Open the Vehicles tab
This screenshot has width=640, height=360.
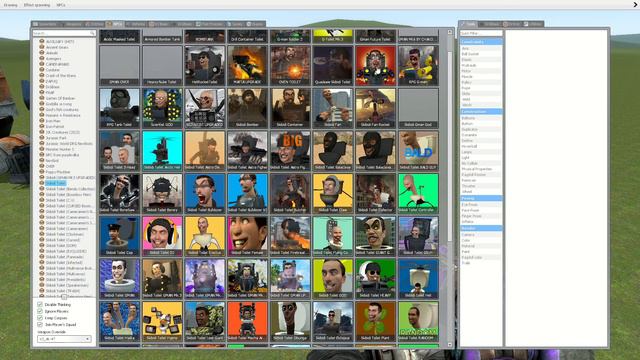(x=136, y=24)
